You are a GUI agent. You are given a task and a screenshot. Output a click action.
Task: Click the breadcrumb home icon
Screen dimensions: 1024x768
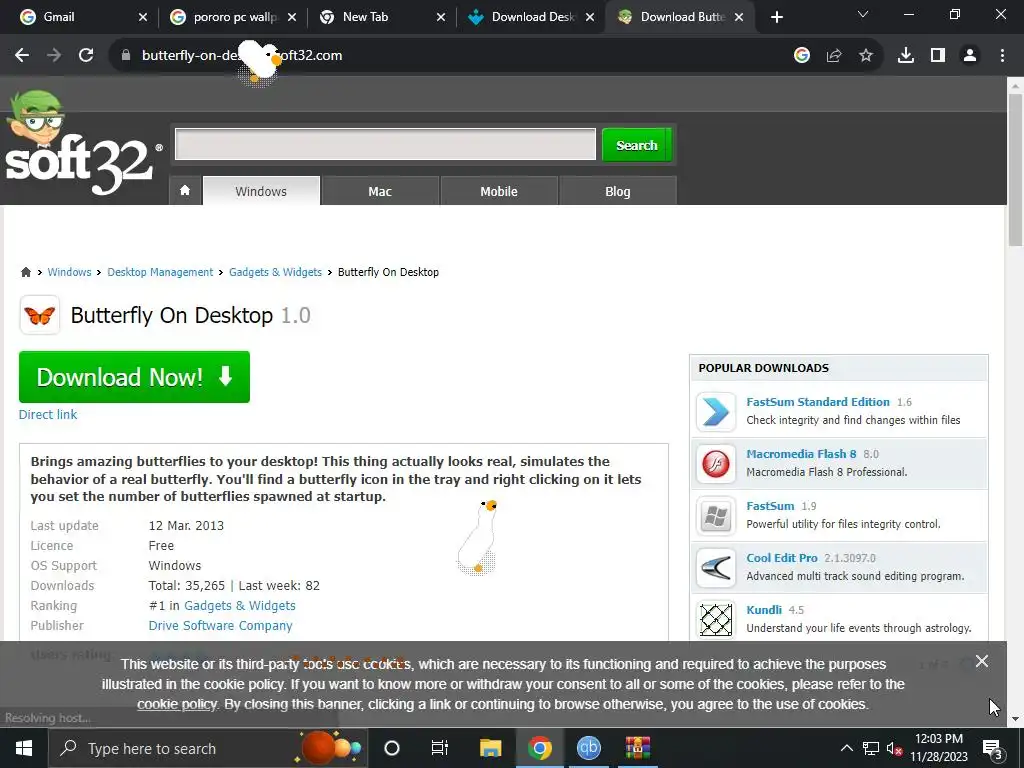pyautogui.click(x=25, y=272)
